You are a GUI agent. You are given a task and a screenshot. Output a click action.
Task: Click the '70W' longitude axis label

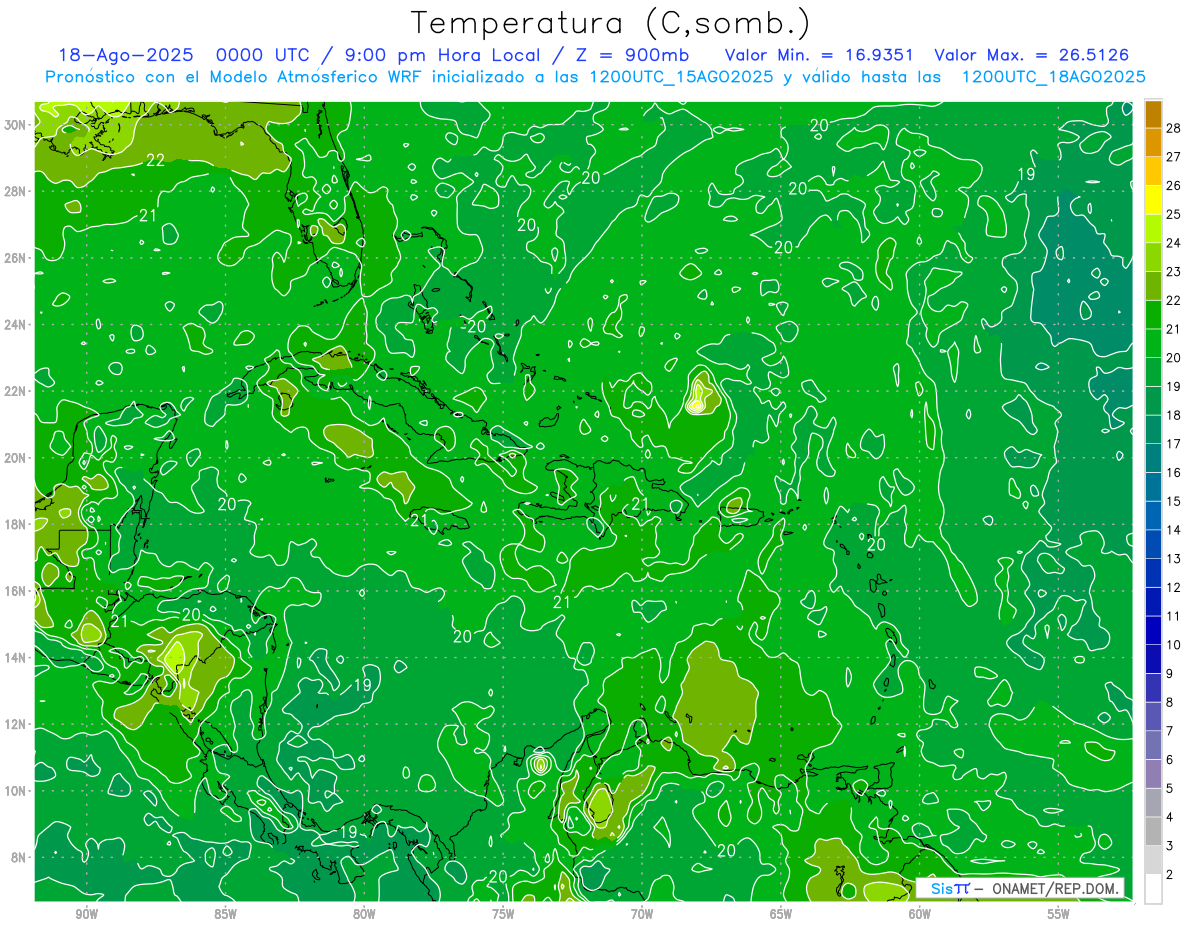[642, 914]
